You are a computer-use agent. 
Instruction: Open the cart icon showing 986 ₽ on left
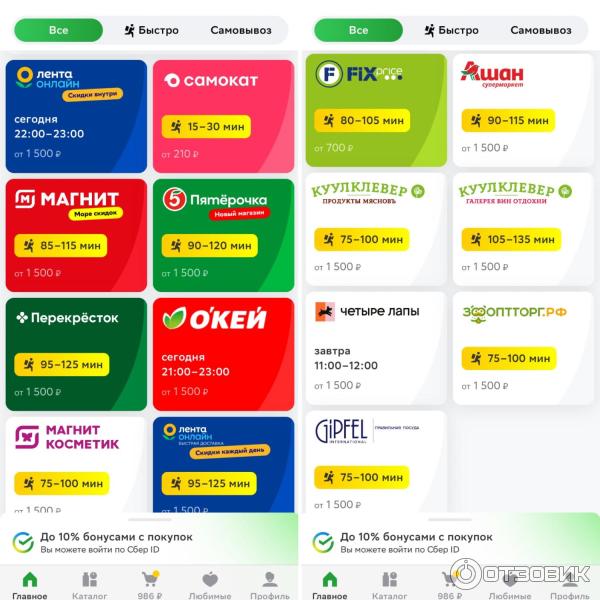[150, 579]
